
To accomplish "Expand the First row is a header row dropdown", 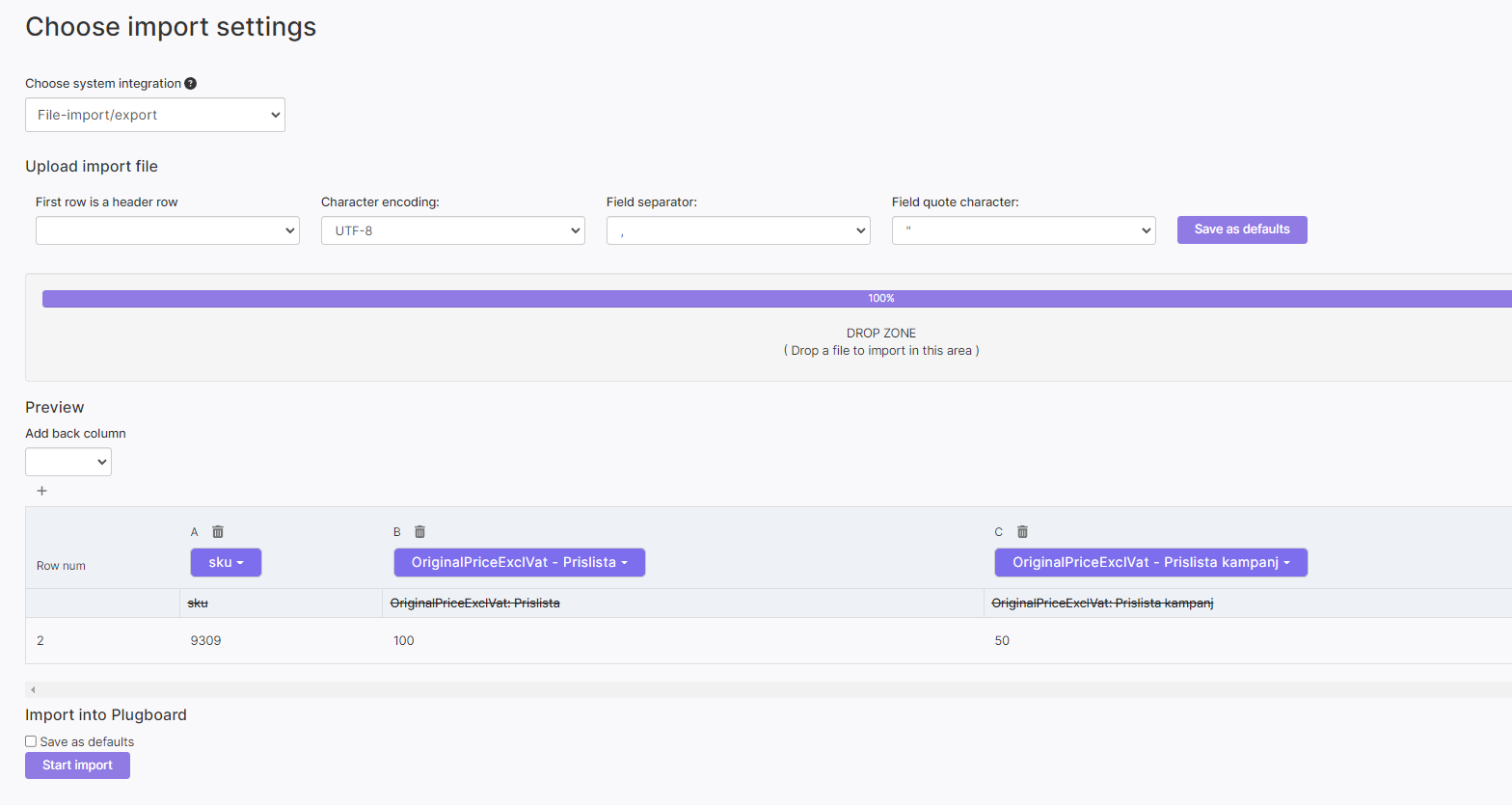I will (168, 230).
